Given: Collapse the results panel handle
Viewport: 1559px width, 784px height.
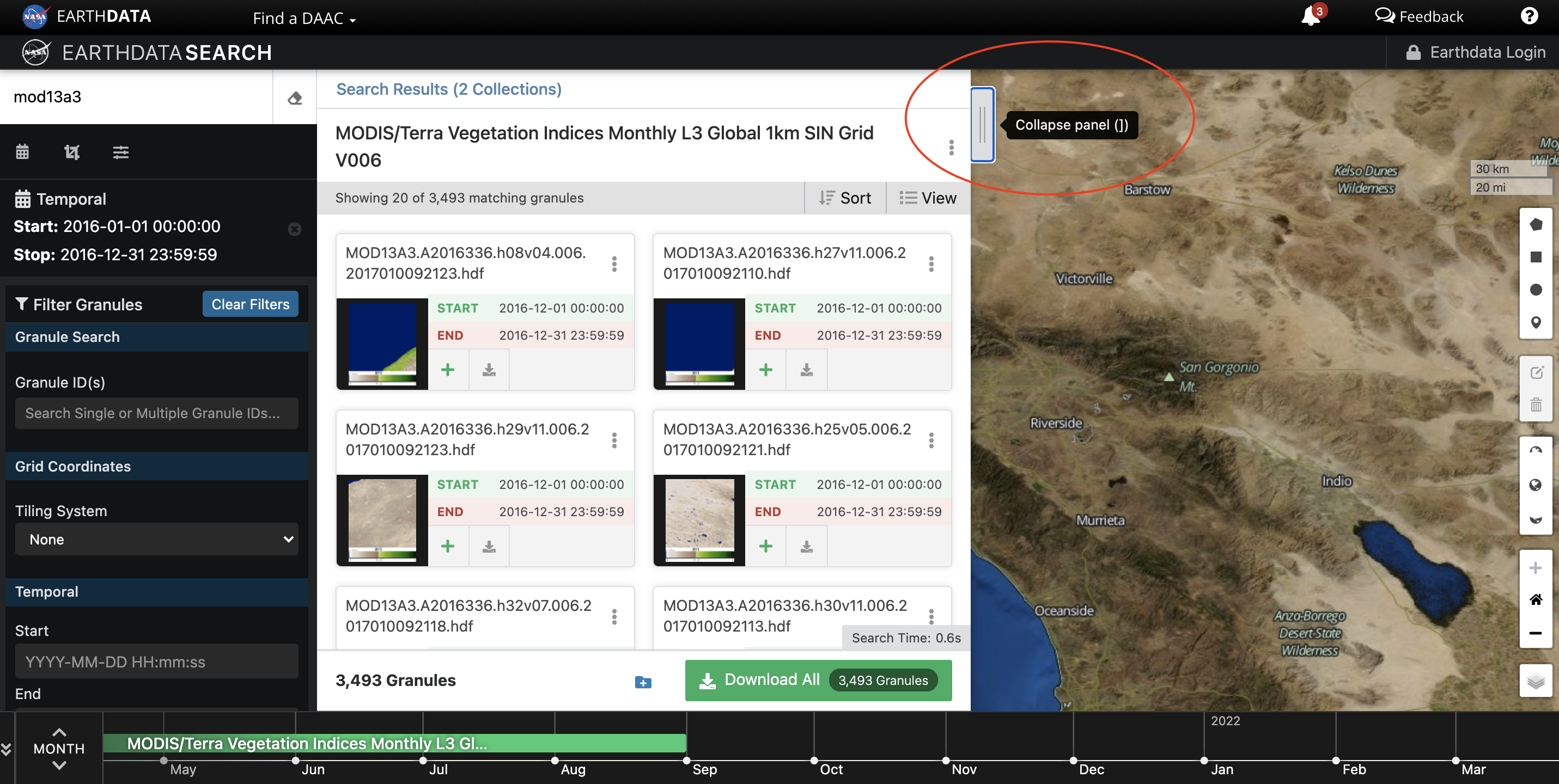Looking at the screenshot, I should pyautogui.click(x=982, y=125).
